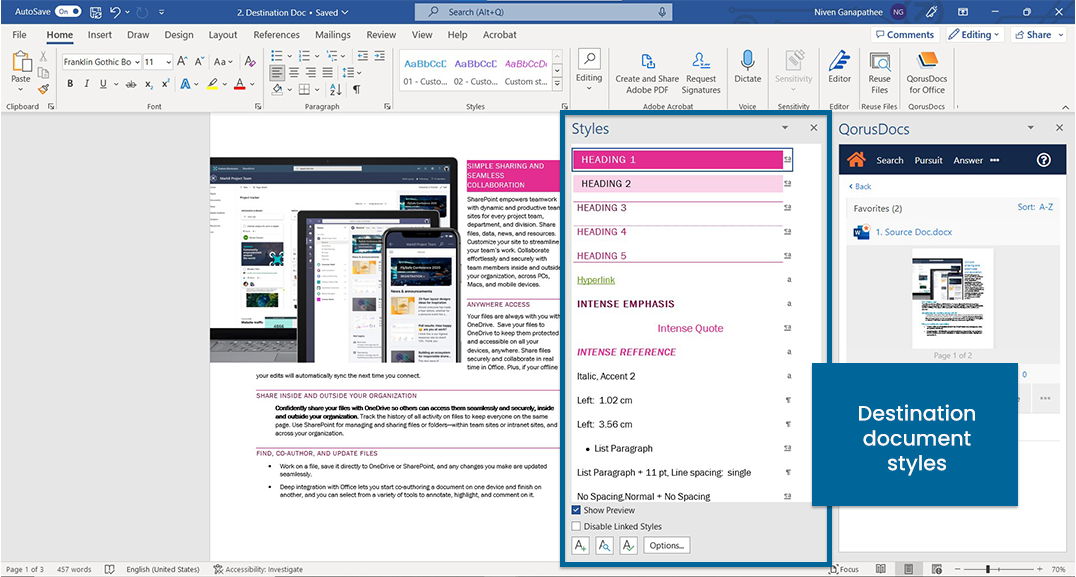This screenshot has width=1076, height=577.
Task: Launch QorusDocs for Office from ribbon
Action: [x=926, y=62]
